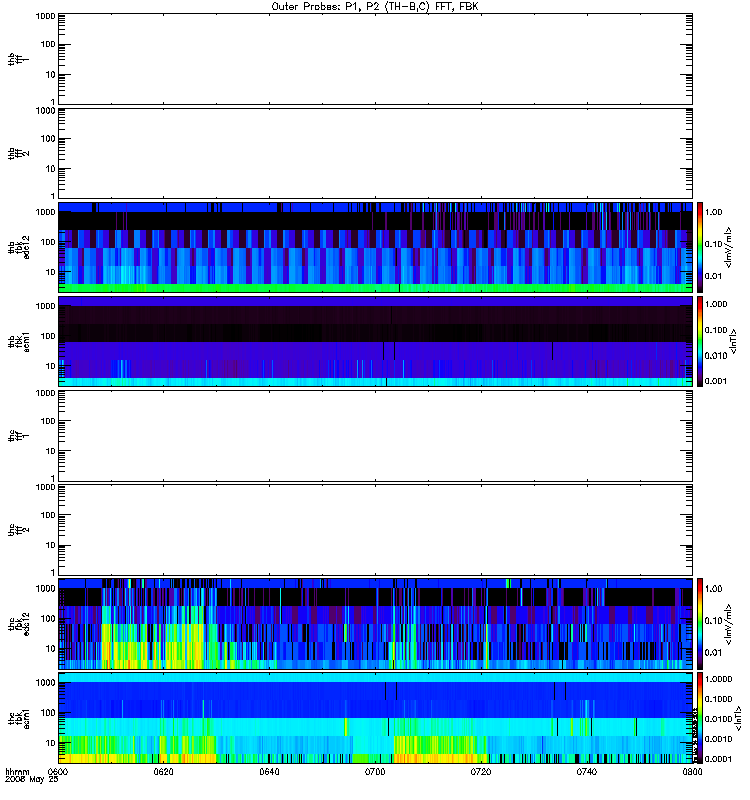
Task: Click the thc fbk edc12 color bar
Action: point(700,623)
